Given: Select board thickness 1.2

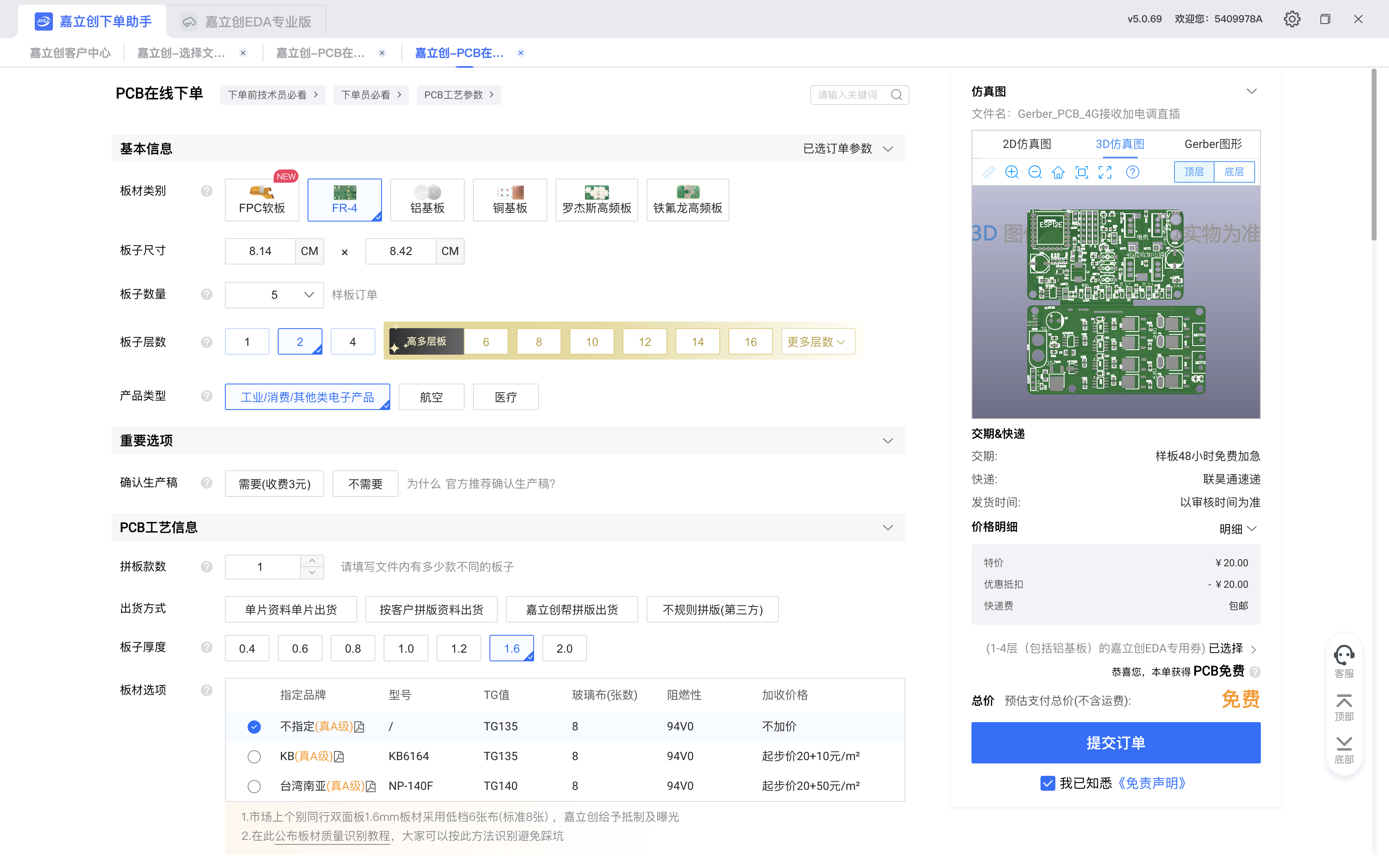Looking at the screenshot, I should click(458, 648).
